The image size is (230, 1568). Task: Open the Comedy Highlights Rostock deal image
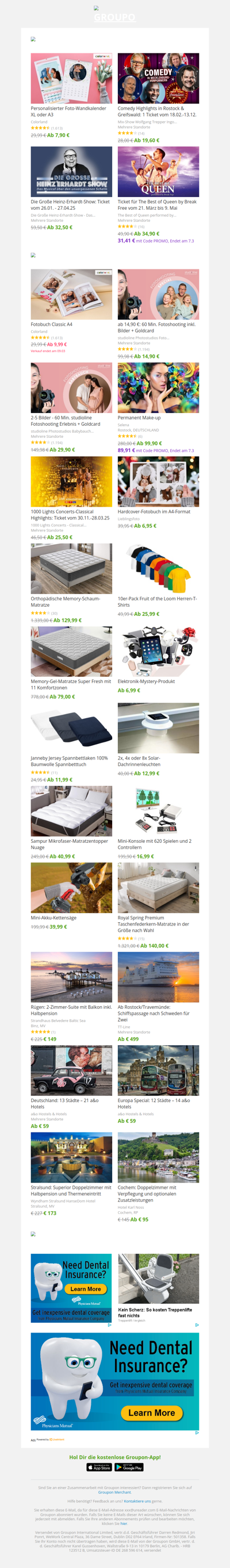click(158, 78)
